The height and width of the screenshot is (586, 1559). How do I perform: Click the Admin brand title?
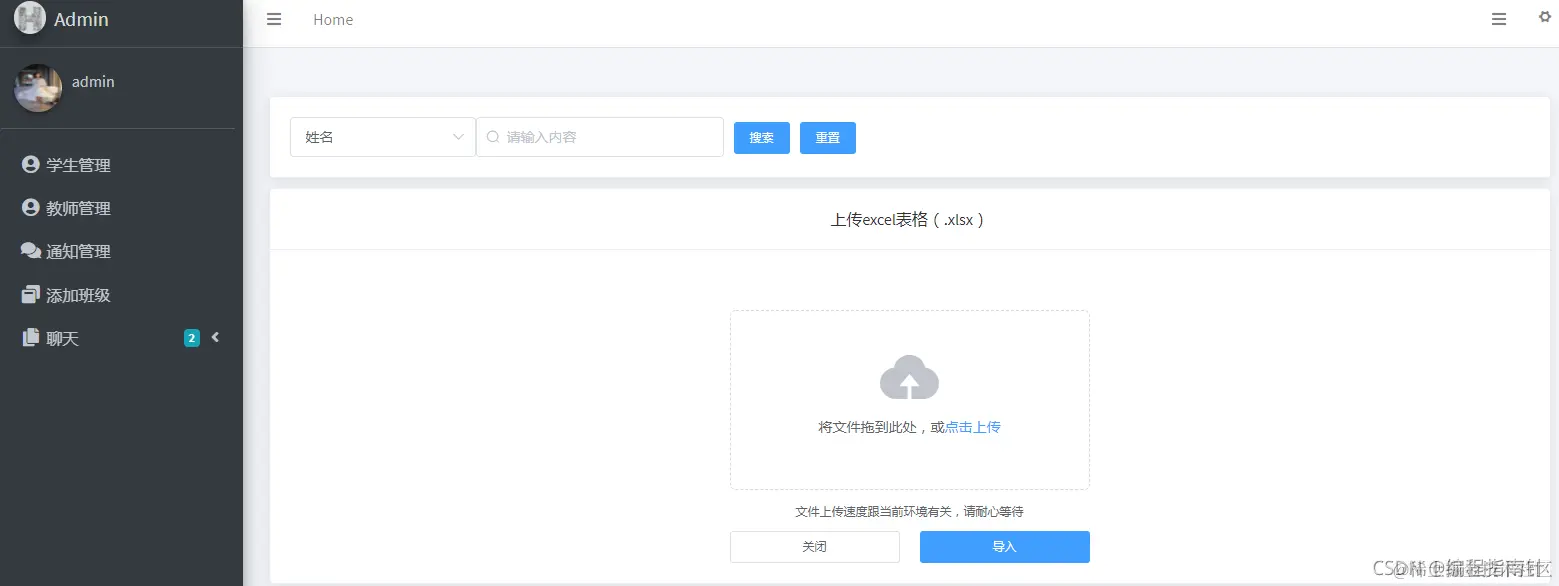pos(82,19)
